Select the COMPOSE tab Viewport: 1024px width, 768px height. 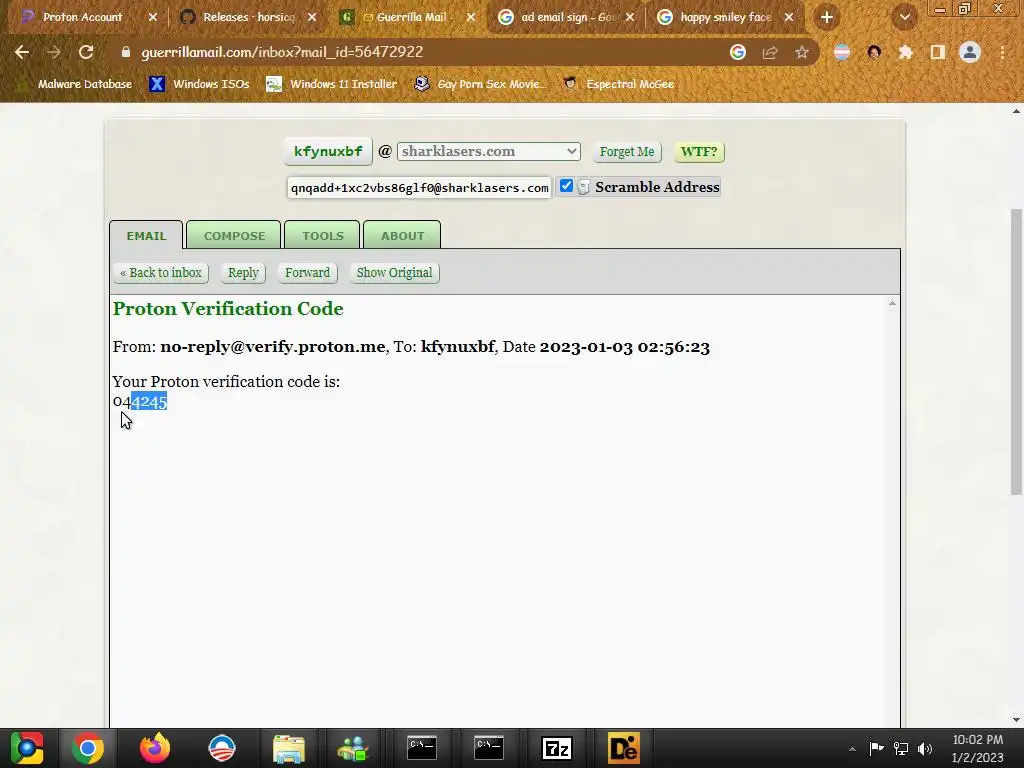coord(234,236)
